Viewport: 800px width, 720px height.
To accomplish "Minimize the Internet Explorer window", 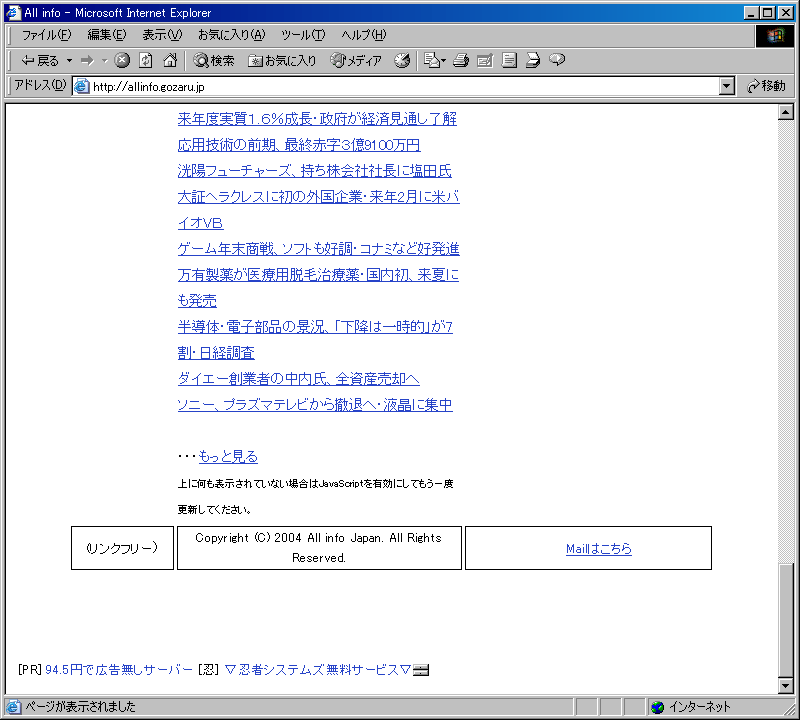I will [x=751, y=13].
